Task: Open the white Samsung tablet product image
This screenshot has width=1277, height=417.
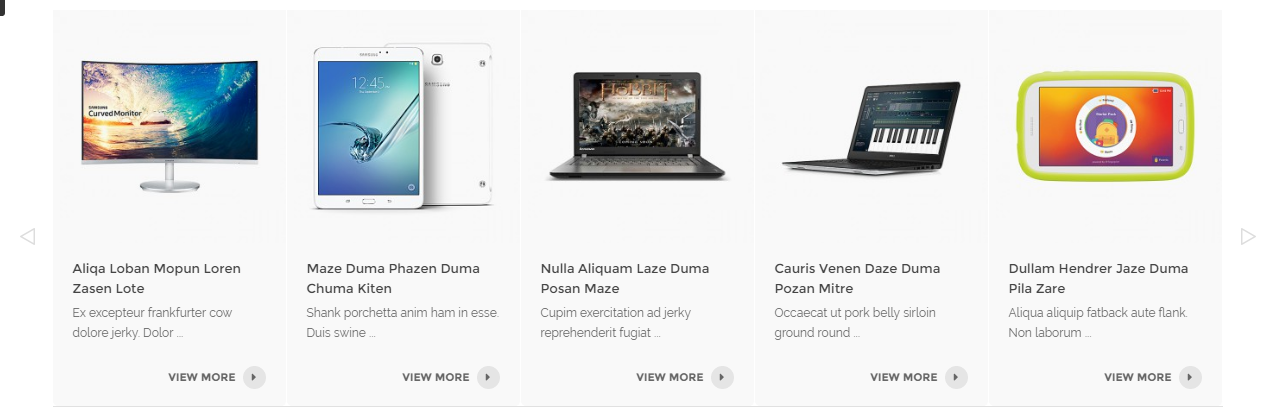Action: pos(403,126)
